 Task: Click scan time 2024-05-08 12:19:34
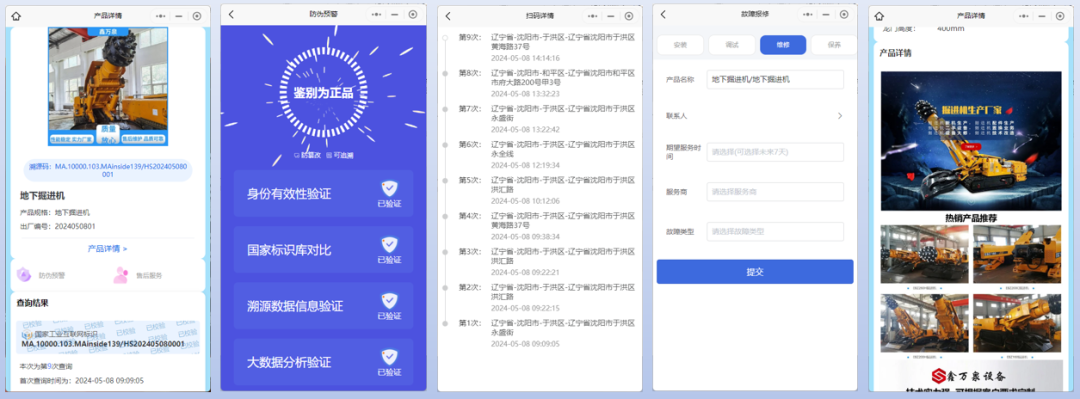(x=525, y=165)
